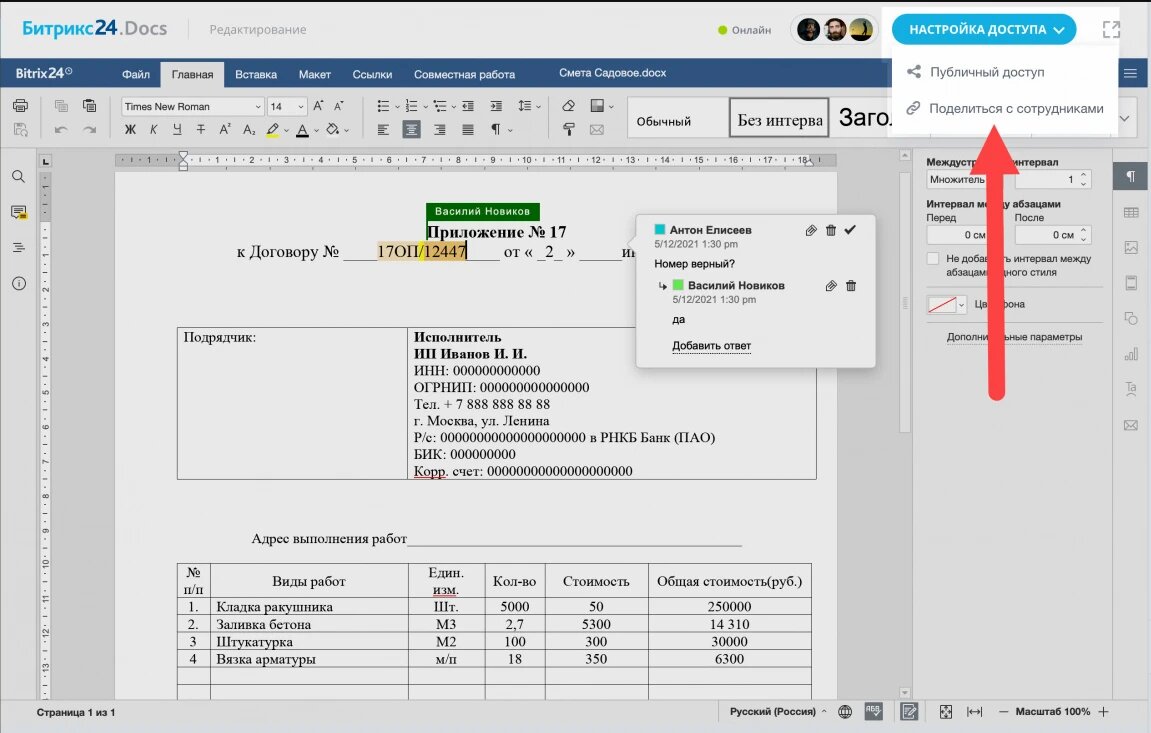Delete Антон Елисеев's comment
1151x733 pixels.
[830, 230]
